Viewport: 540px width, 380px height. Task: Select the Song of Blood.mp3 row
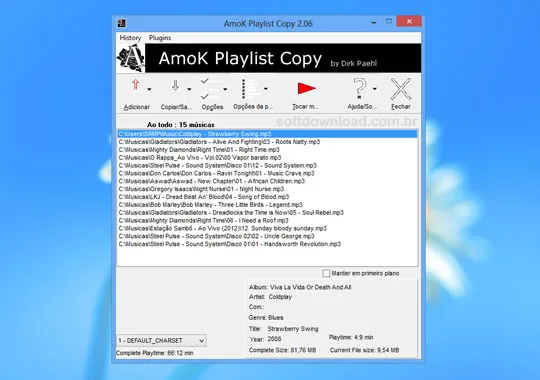click(267, 197)
